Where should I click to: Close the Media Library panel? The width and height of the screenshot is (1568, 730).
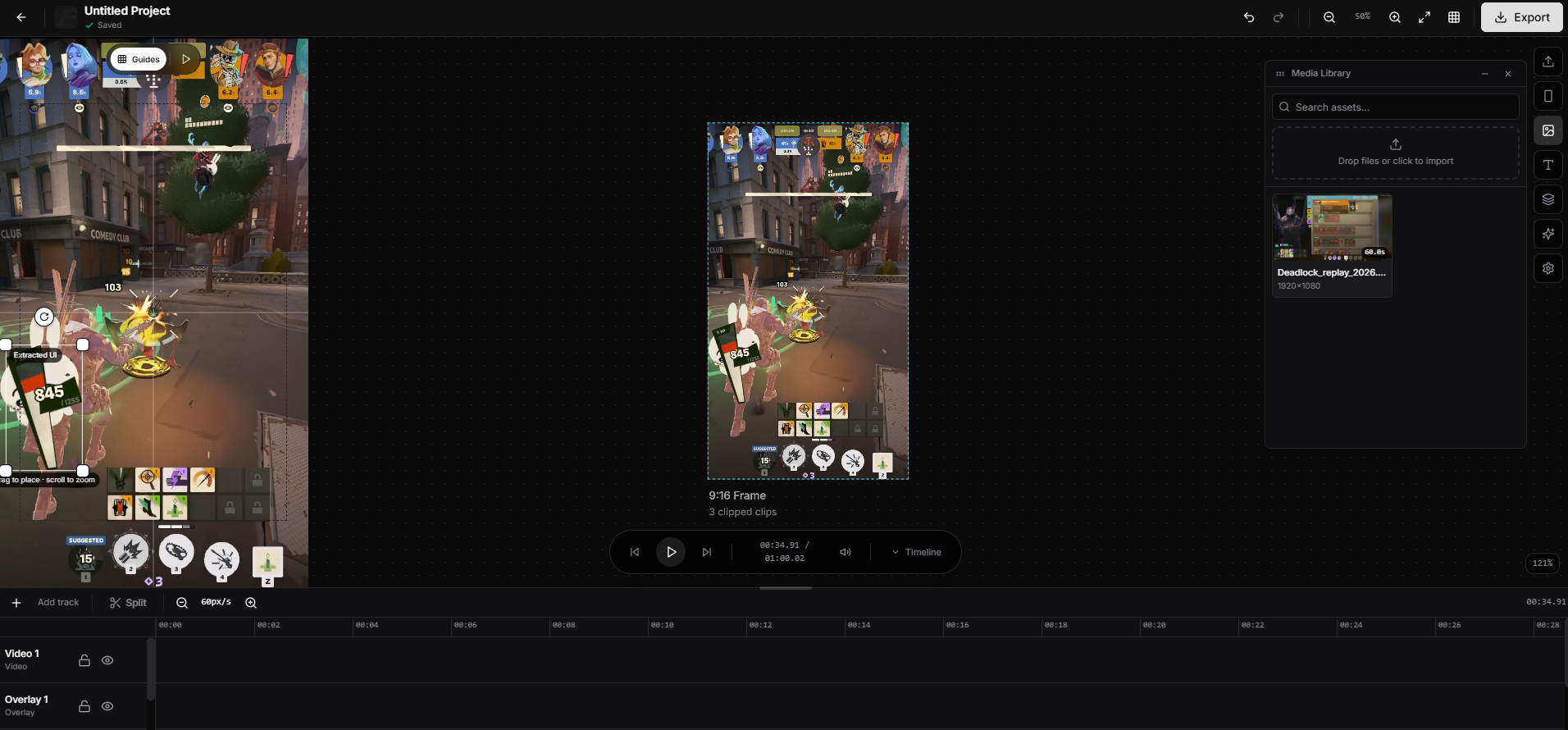pyautogui.click(x=1508, y=74)
